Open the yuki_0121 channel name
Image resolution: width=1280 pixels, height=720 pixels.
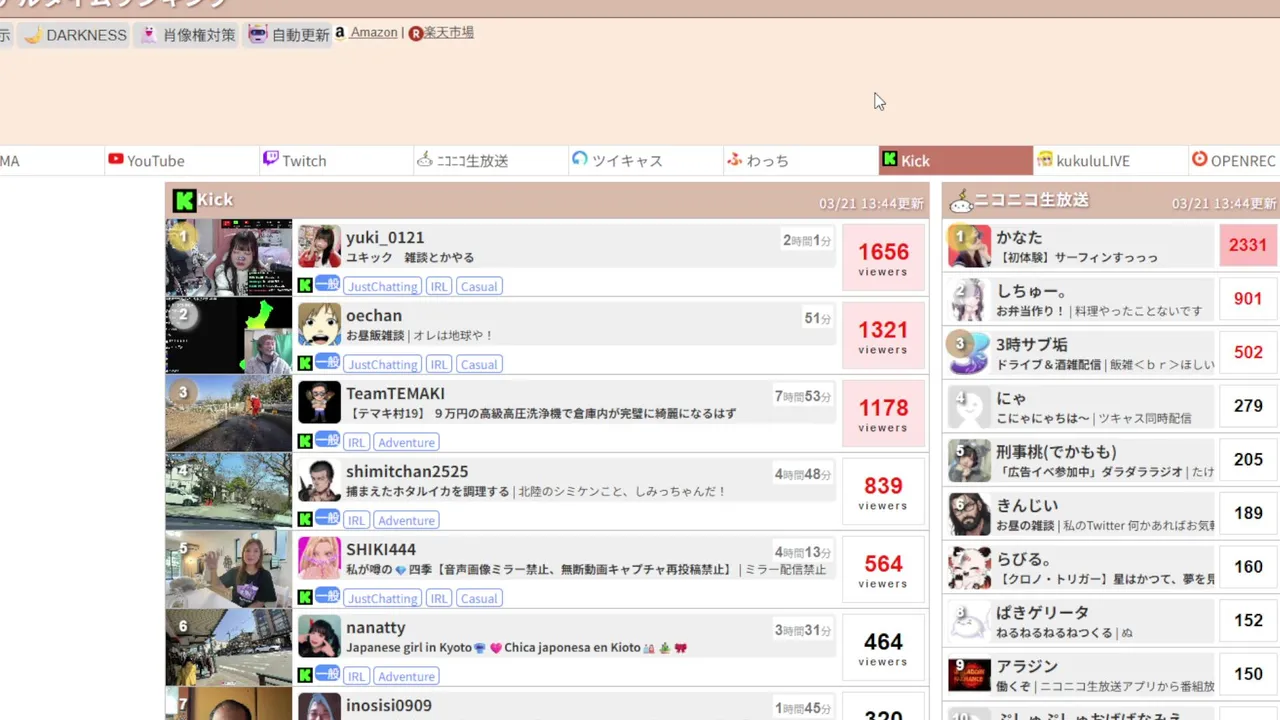coord(385,238)
